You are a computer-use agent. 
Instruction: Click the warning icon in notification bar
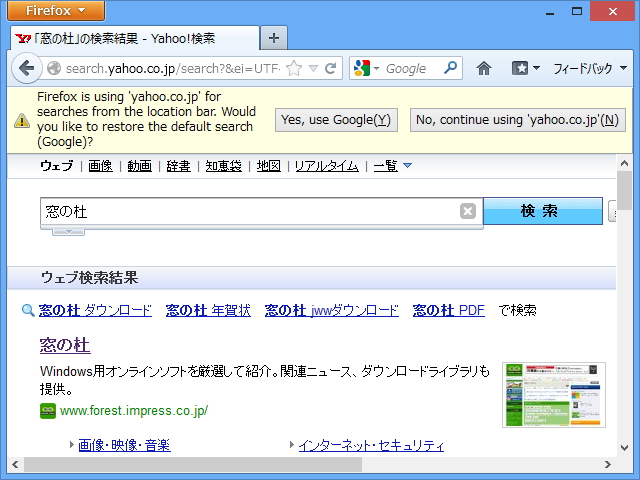(22, 120)
